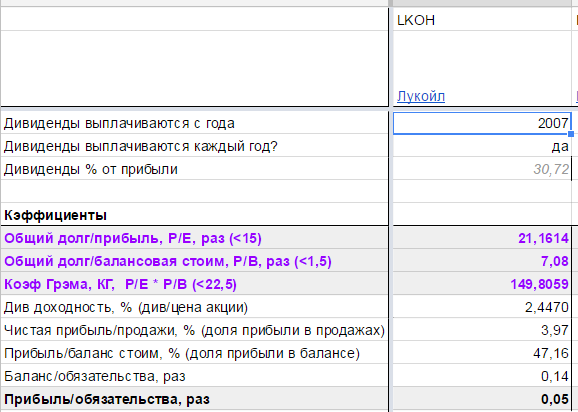Click the 'Чистая прибыль/продажи' label cell
Viewport: 578px width, 412px height.
pyautogui.click(x=195, y=330)
